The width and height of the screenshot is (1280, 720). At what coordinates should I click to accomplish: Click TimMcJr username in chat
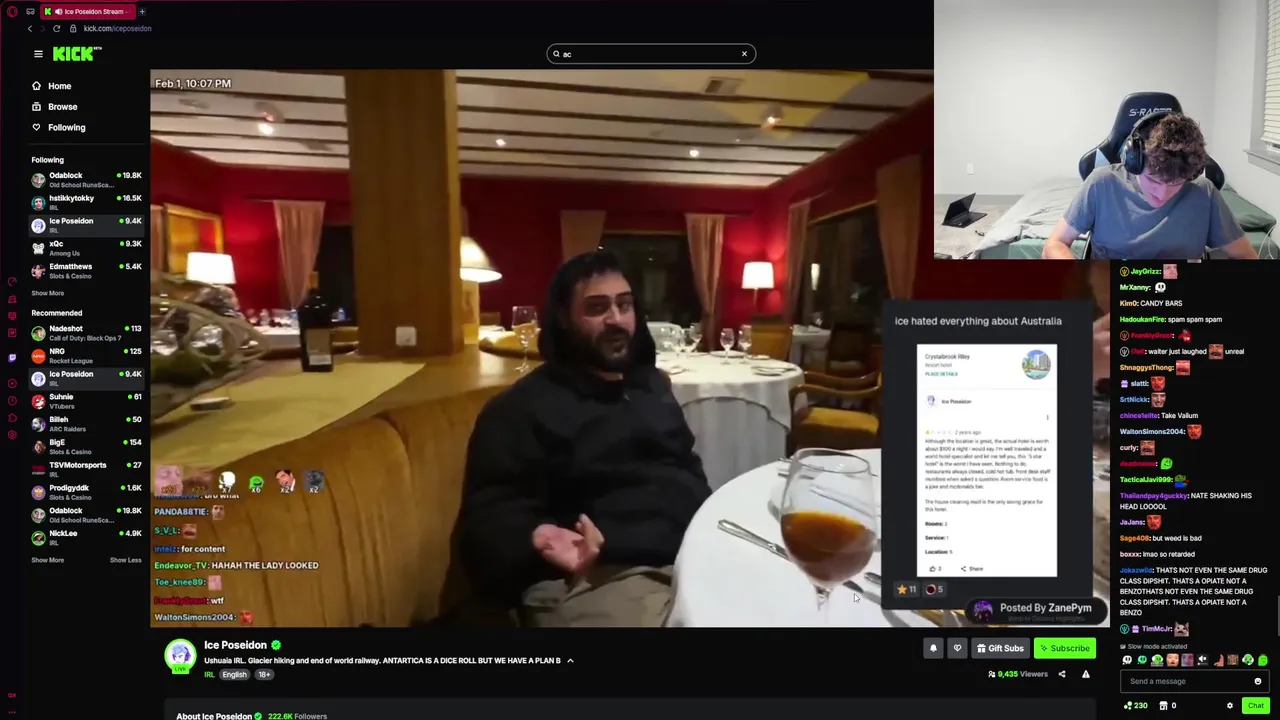click(1156, 629)
